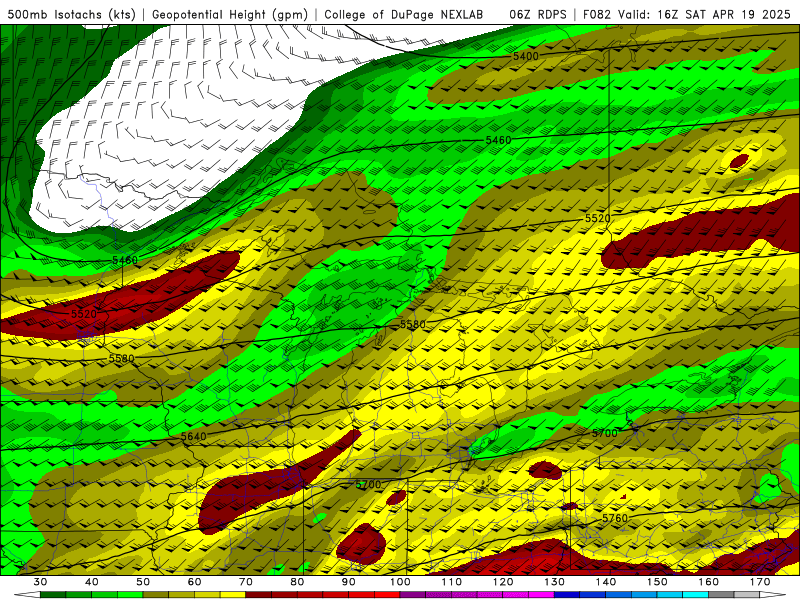
Task: Click the bright red swatch below 100
Action: click(x=387, y=595)
